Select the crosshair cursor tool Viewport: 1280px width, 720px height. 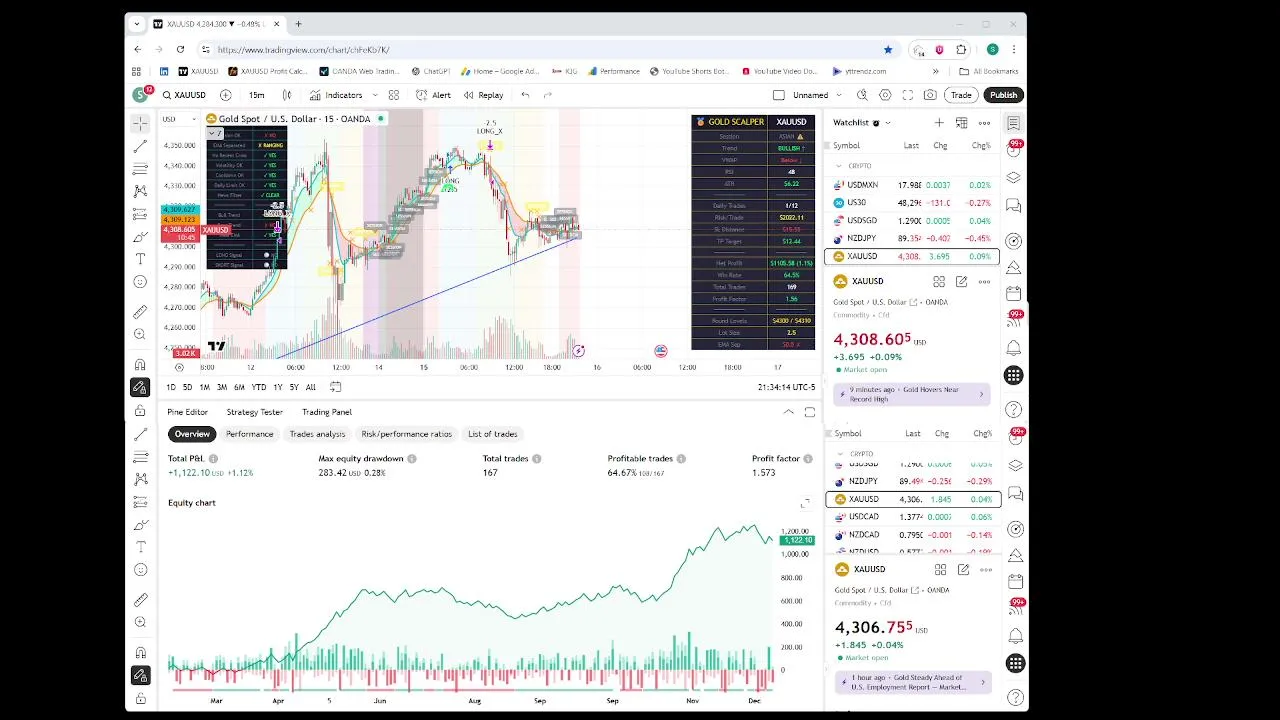point(140,123)
